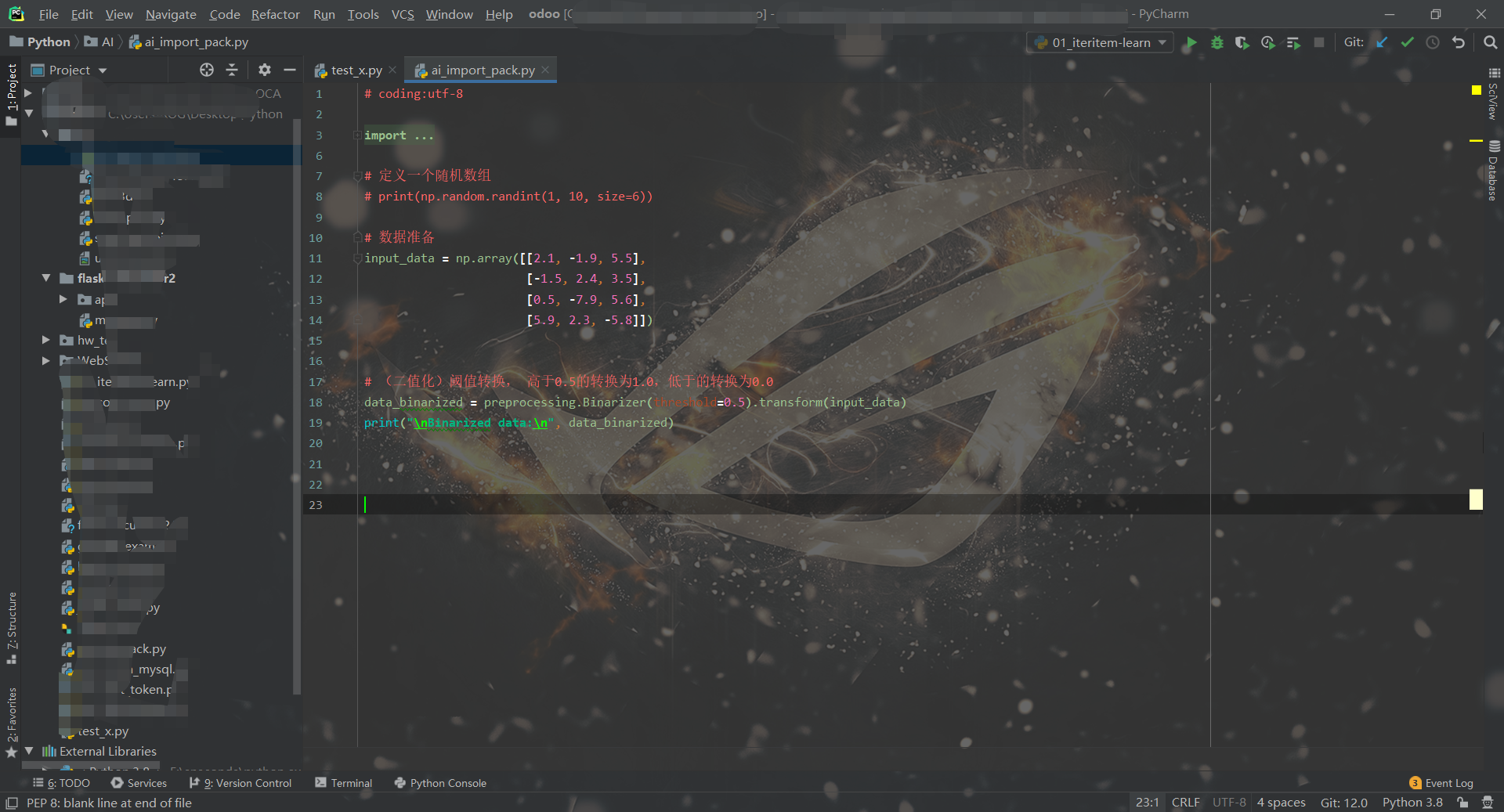Open the Refactor menu
1504x812 pixels.
pyautogui.click(x=275, y=14)
